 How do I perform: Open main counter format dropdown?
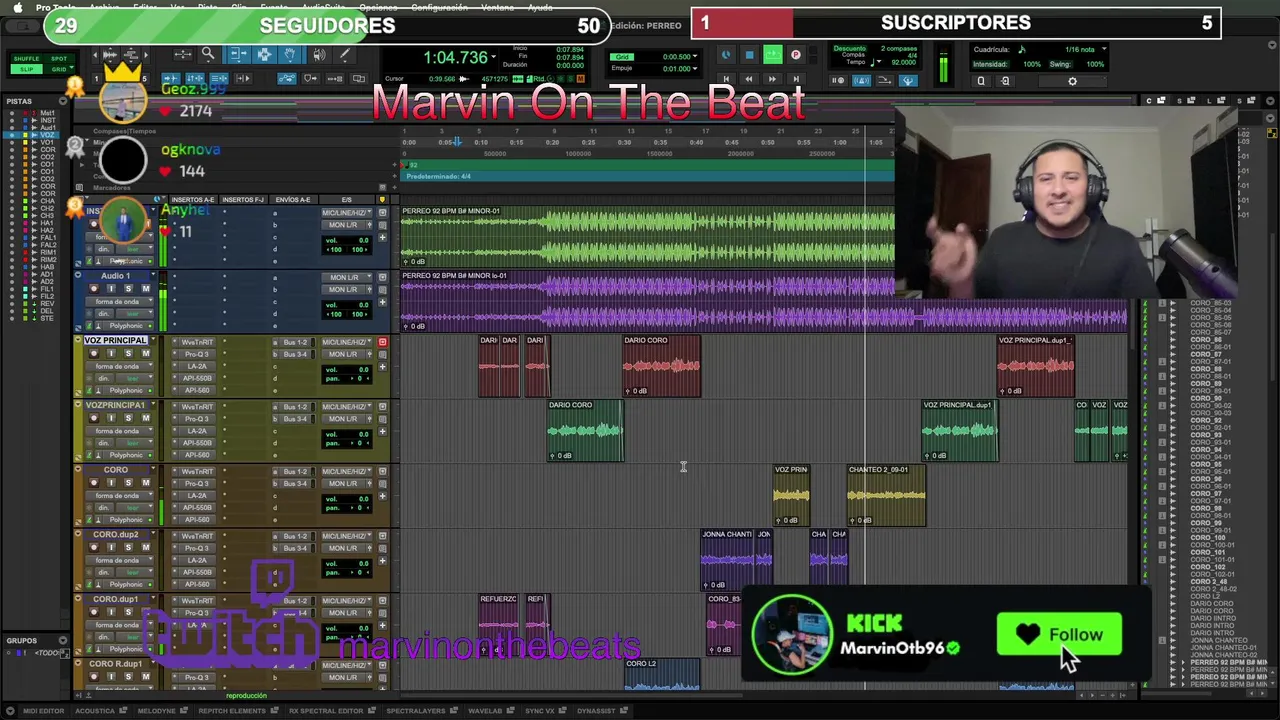(492, 57)
